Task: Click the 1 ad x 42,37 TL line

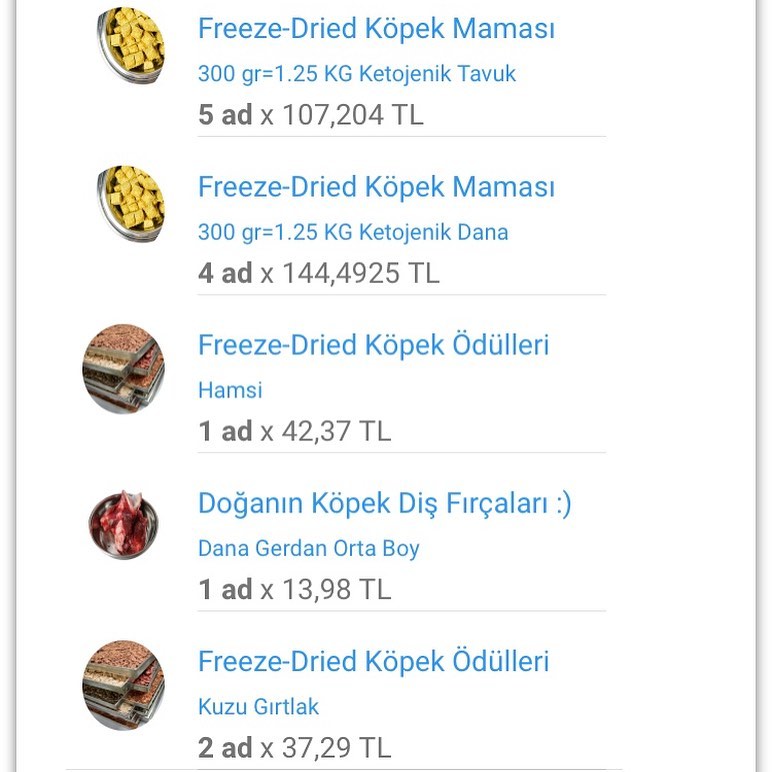Action: (x=294, y=431)
